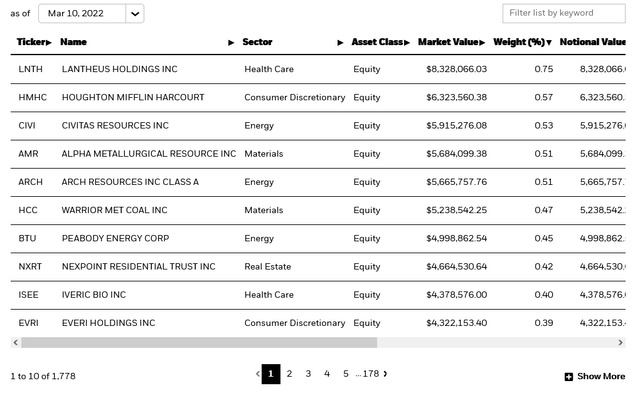Select ALPHA METALLURGICAL RESOURCE INC name

click(149, 153)
